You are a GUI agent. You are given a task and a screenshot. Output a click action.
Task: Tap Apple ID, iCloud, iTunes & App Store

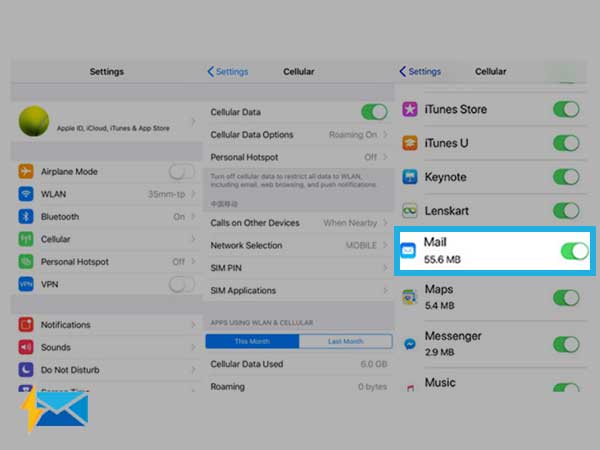(x=113, y=128)
